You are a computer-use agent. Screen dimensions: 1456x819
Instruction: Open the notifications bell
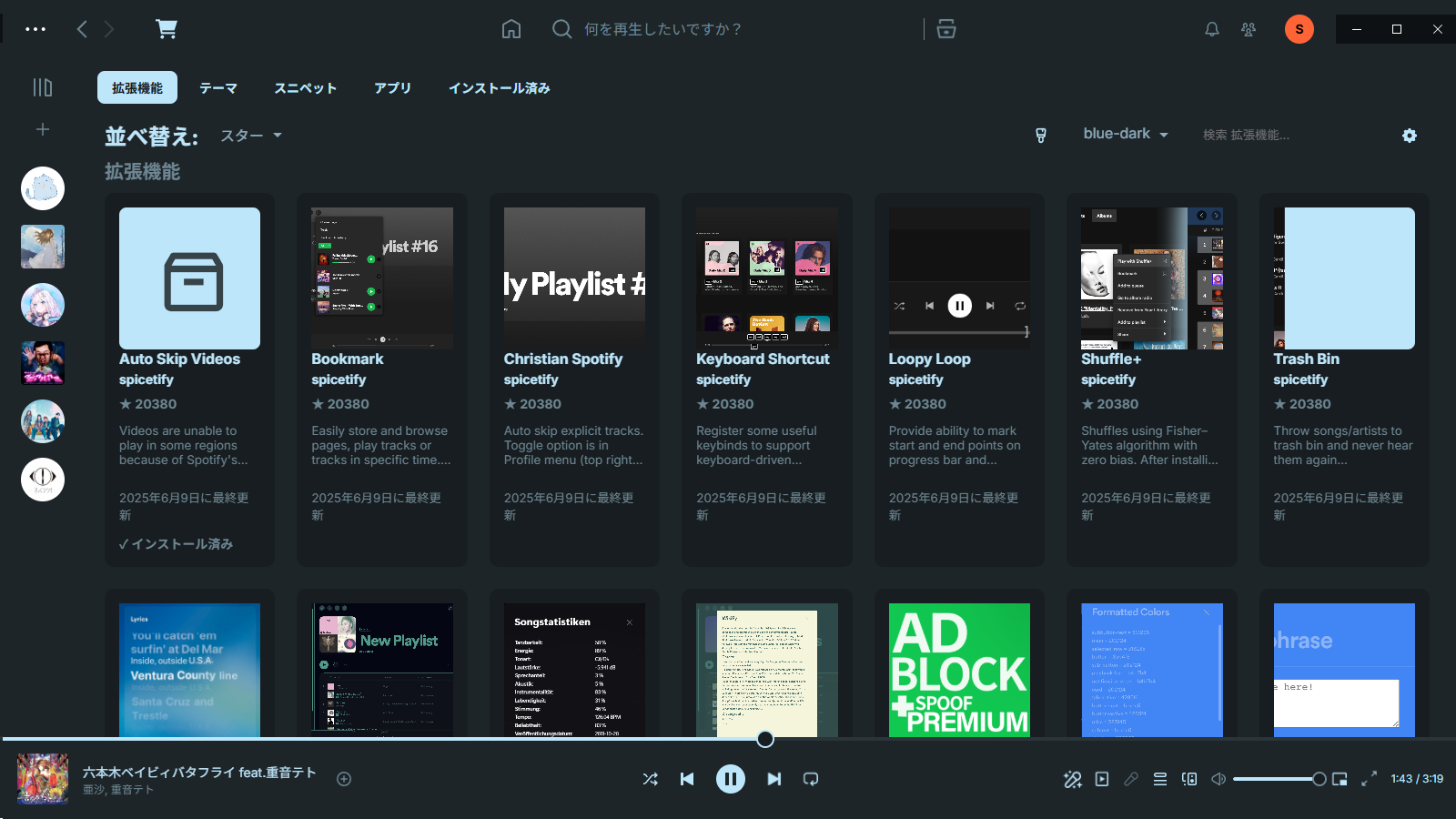1212,29
